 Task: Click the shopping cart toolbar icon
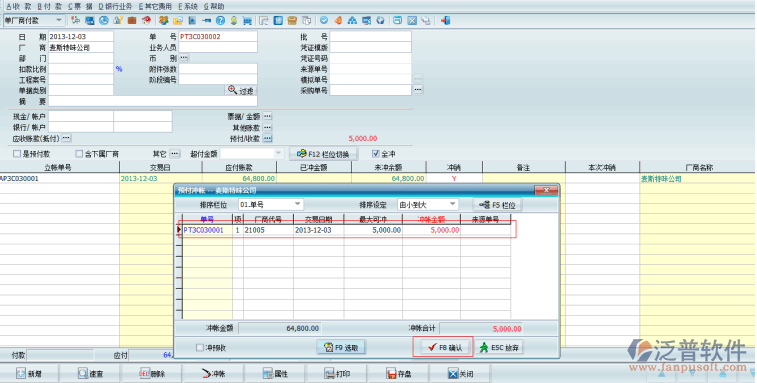tap(247, 20)
